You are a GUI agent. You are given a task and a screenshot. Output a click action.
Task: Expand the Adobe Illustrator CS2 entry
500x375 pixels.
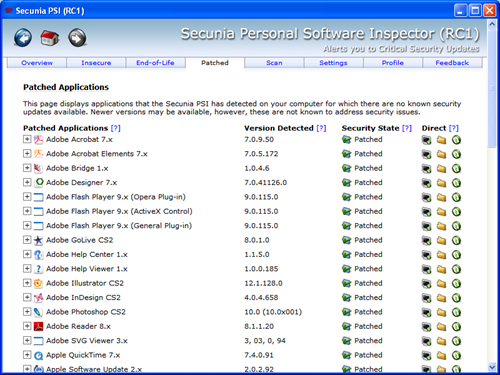(27, 283)
